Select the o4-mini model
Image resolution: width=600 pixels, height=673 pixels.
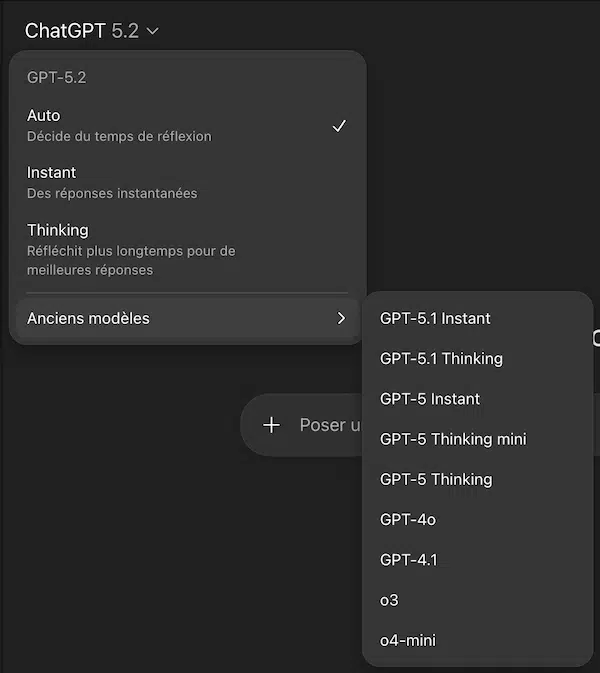(408, 640)
